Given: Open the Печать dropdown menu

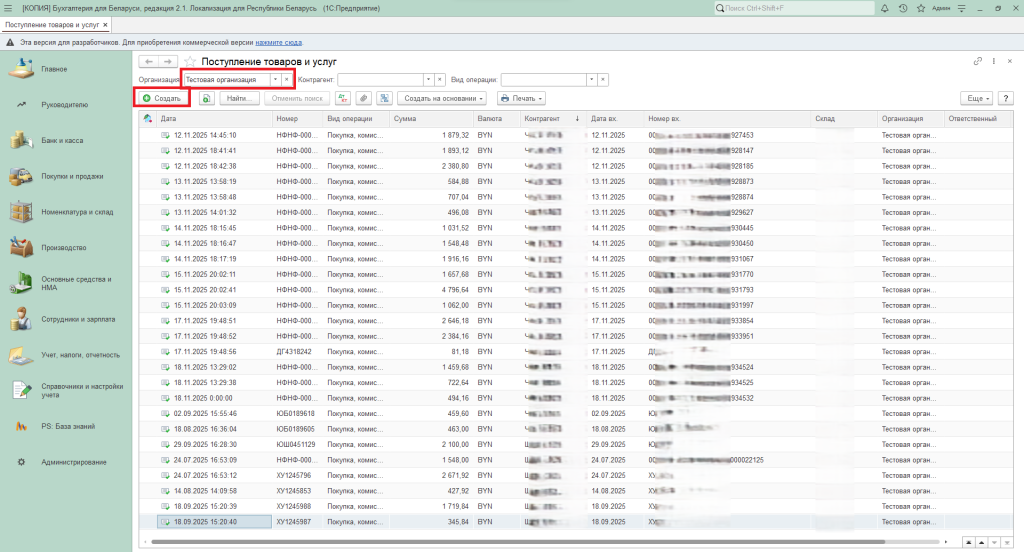Looking at the screenshot, I should coord(521,99).
